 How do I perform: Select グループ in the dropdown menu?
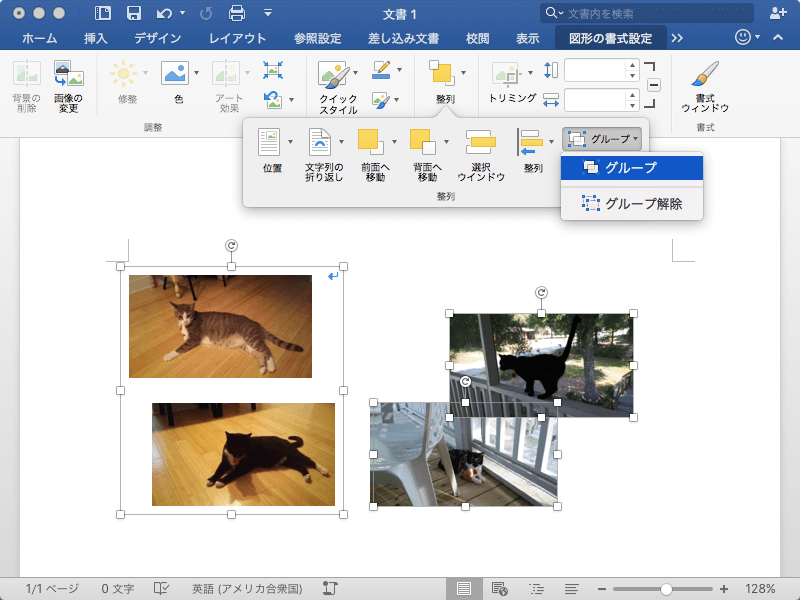(632, 168)
